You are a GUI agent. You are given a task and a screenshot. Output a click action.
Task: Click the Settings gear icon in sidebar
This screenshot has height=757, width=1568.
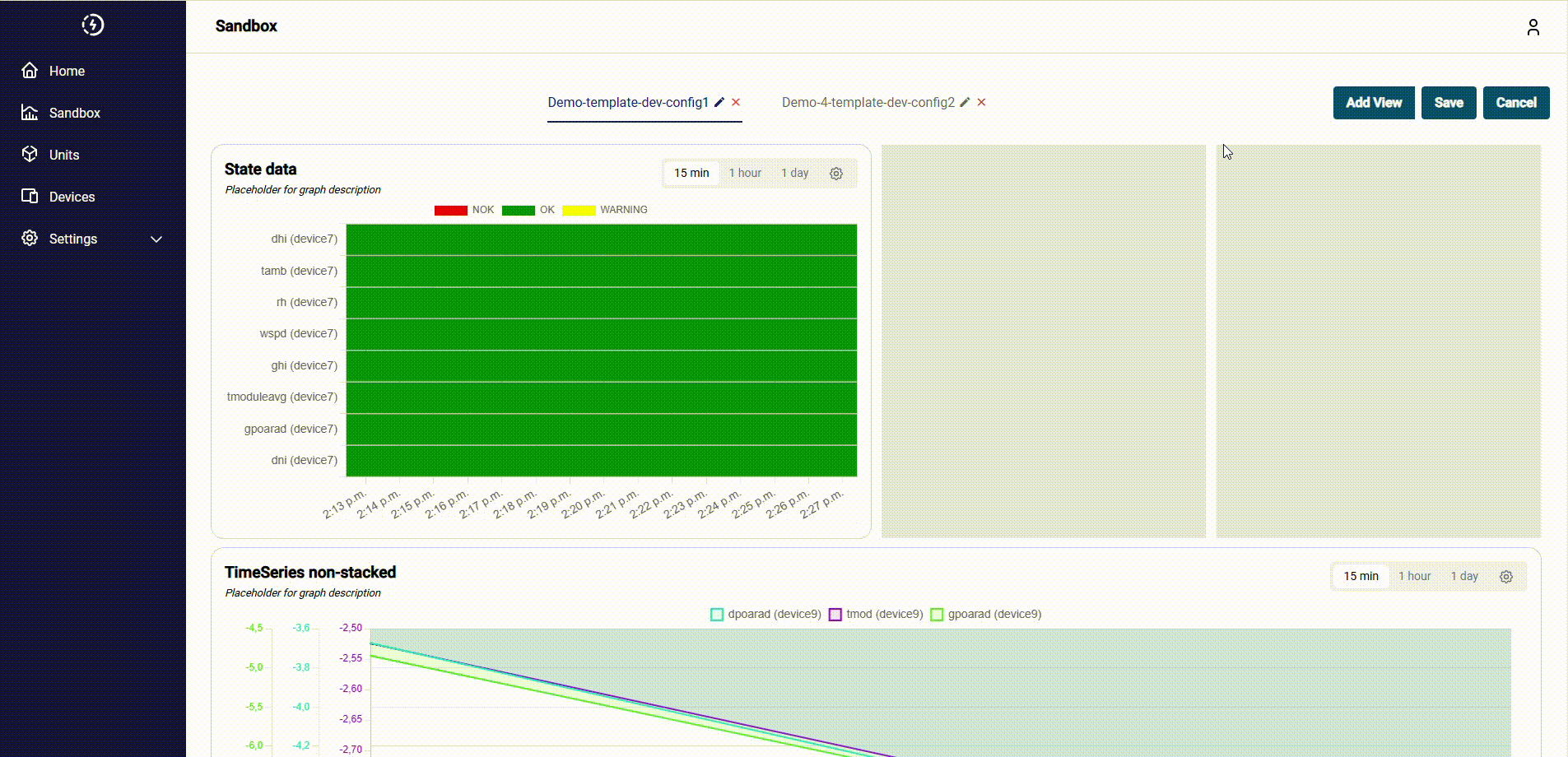point(30,238)
